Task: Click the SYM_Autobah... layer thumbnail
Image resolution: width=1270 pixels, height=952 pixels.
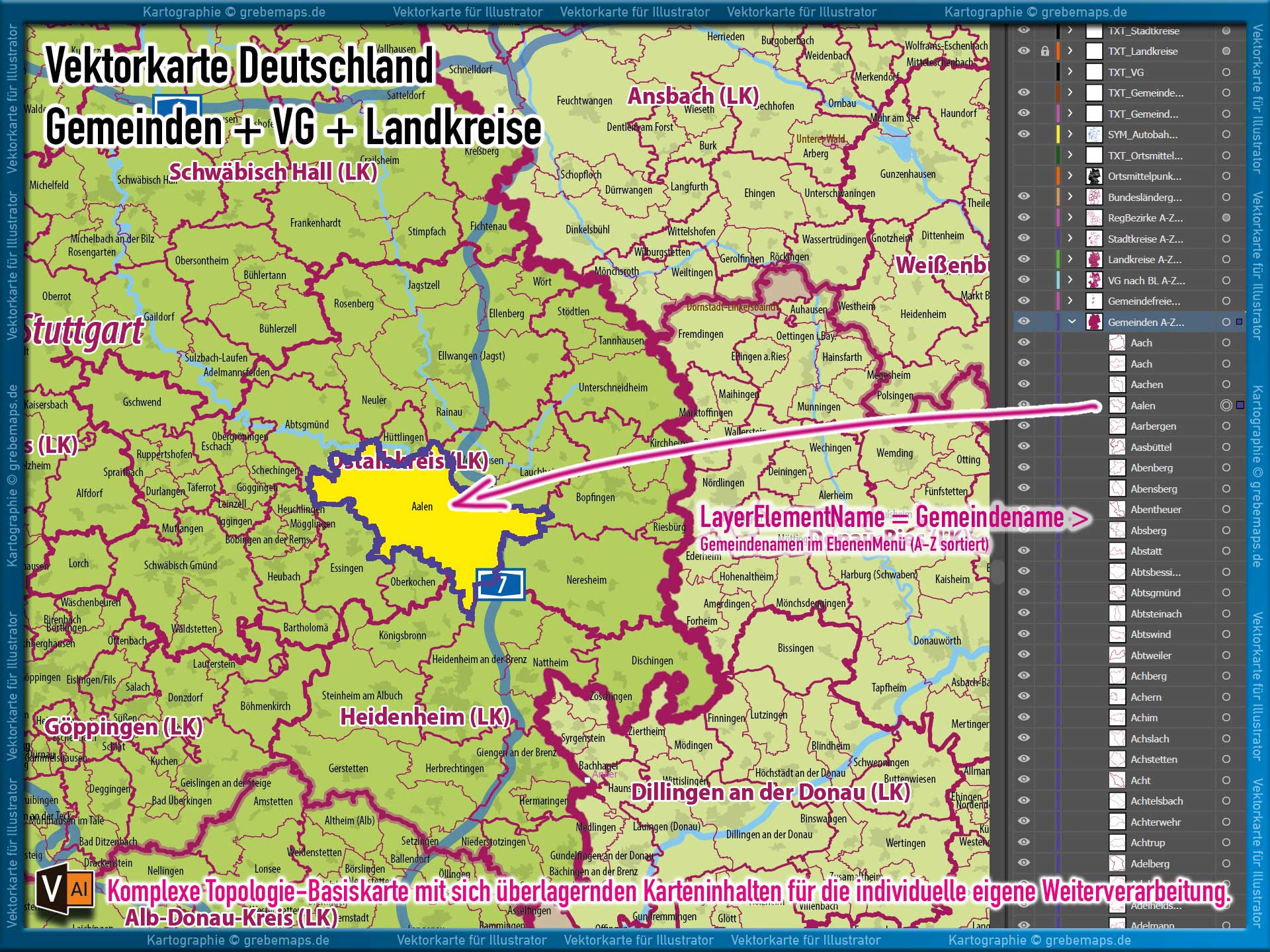Action: 1095,134
